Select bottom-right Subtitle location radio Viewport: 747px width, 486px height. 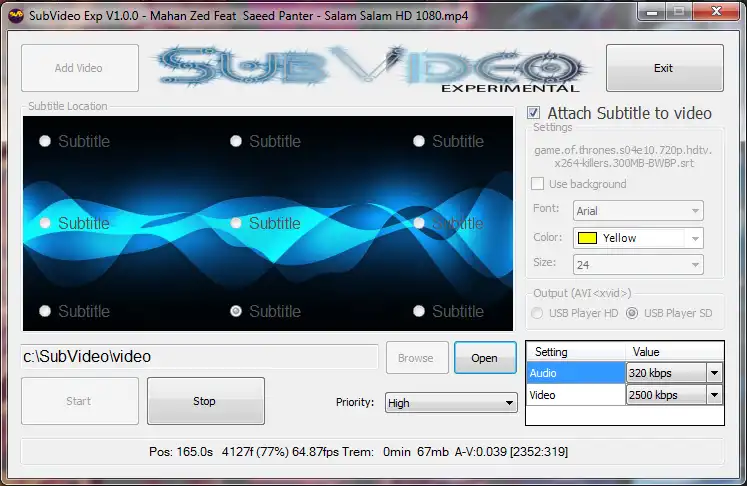click(419, 311)
